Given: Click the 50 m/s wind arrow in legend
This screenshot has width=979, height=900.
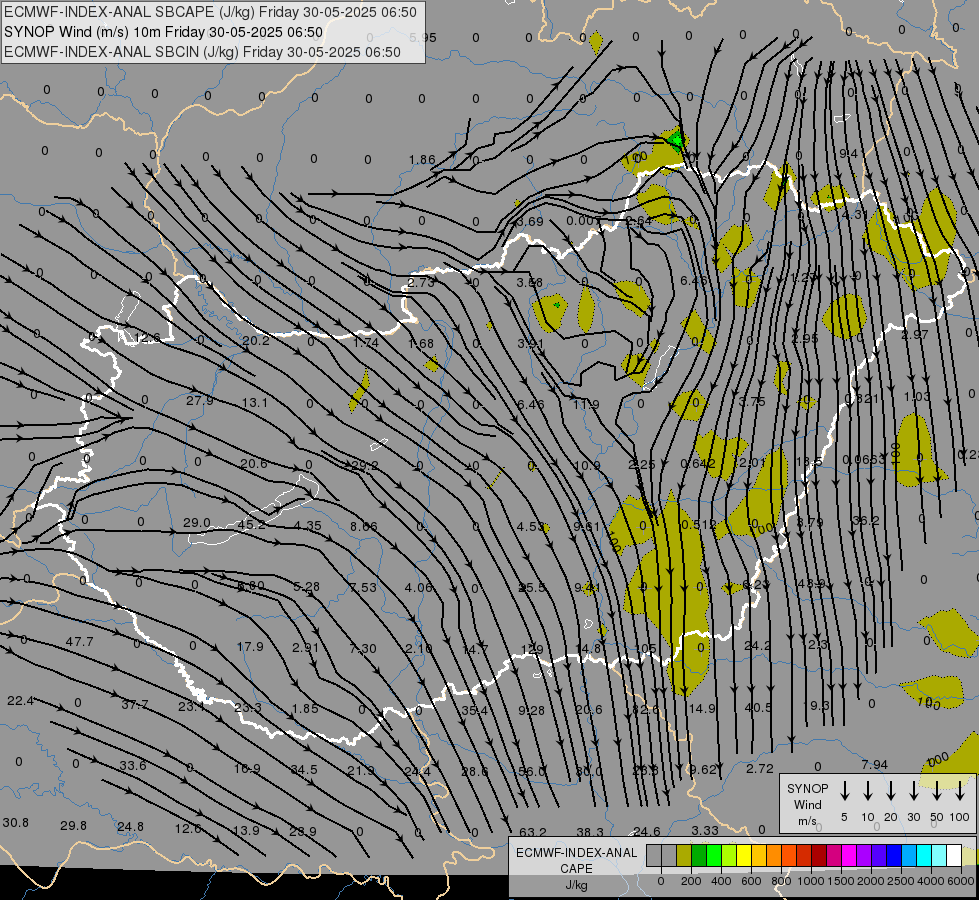Looking at the screenshot, I should tap(937, 791).
